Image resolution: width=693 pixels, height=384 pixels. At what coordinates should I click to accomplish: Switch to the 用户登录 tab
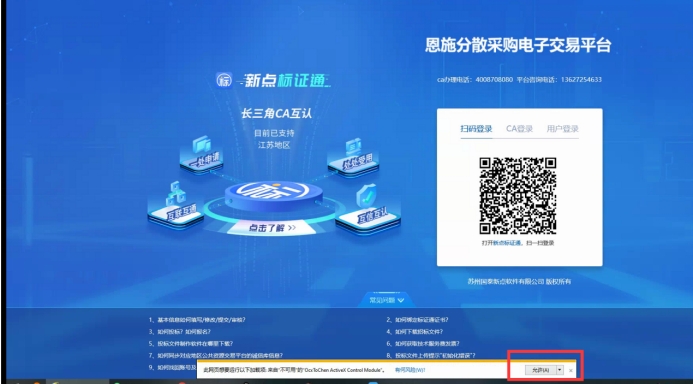tap(562, 129)
